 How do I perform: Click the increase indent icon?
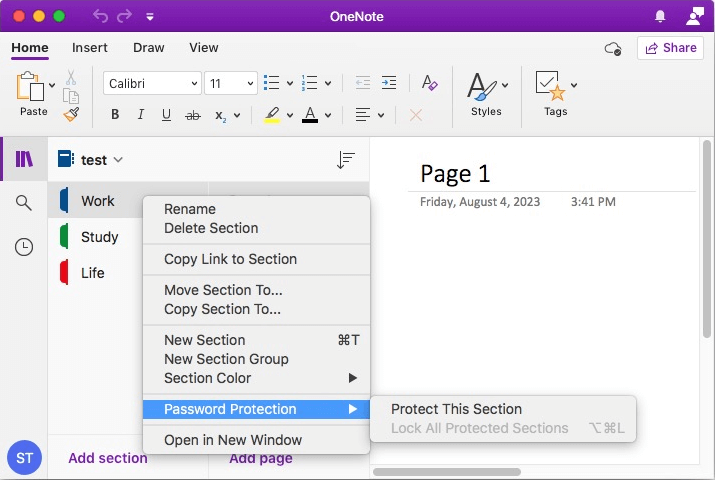pyautogui.click(x=389, y=83)
